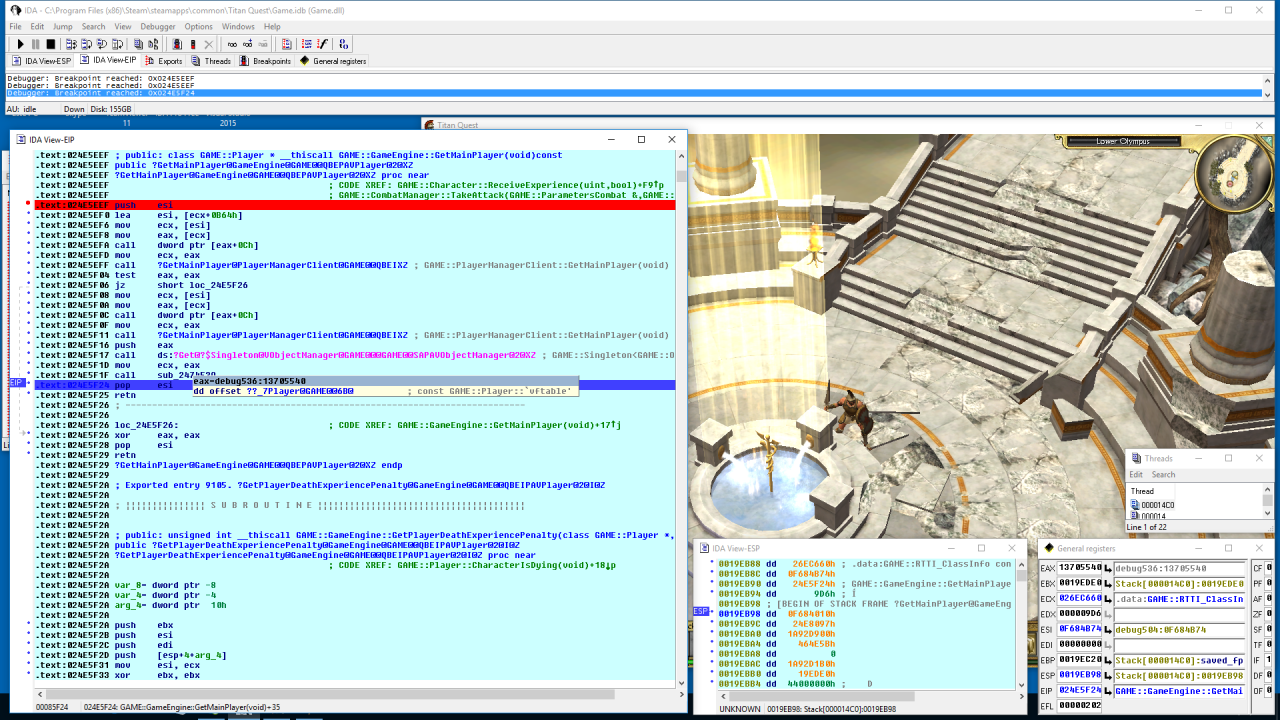Open the Jump menu

(62, 26)
